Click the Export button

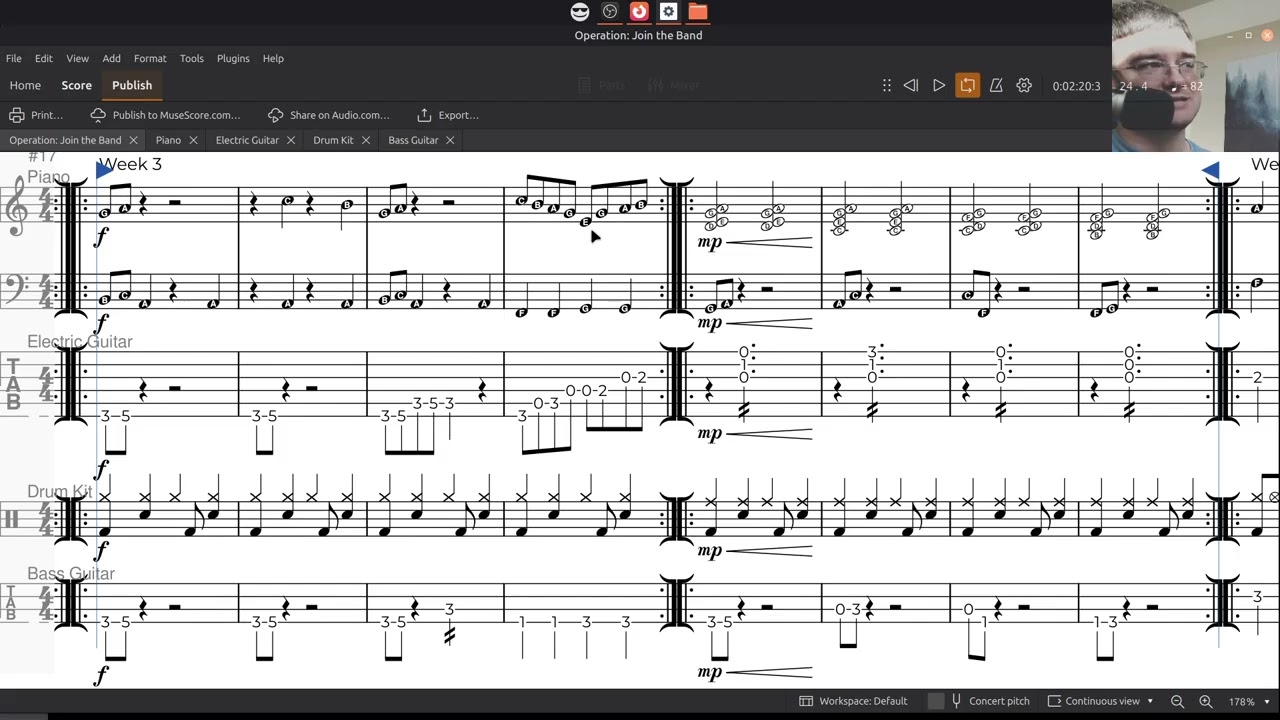pos(448,115)
